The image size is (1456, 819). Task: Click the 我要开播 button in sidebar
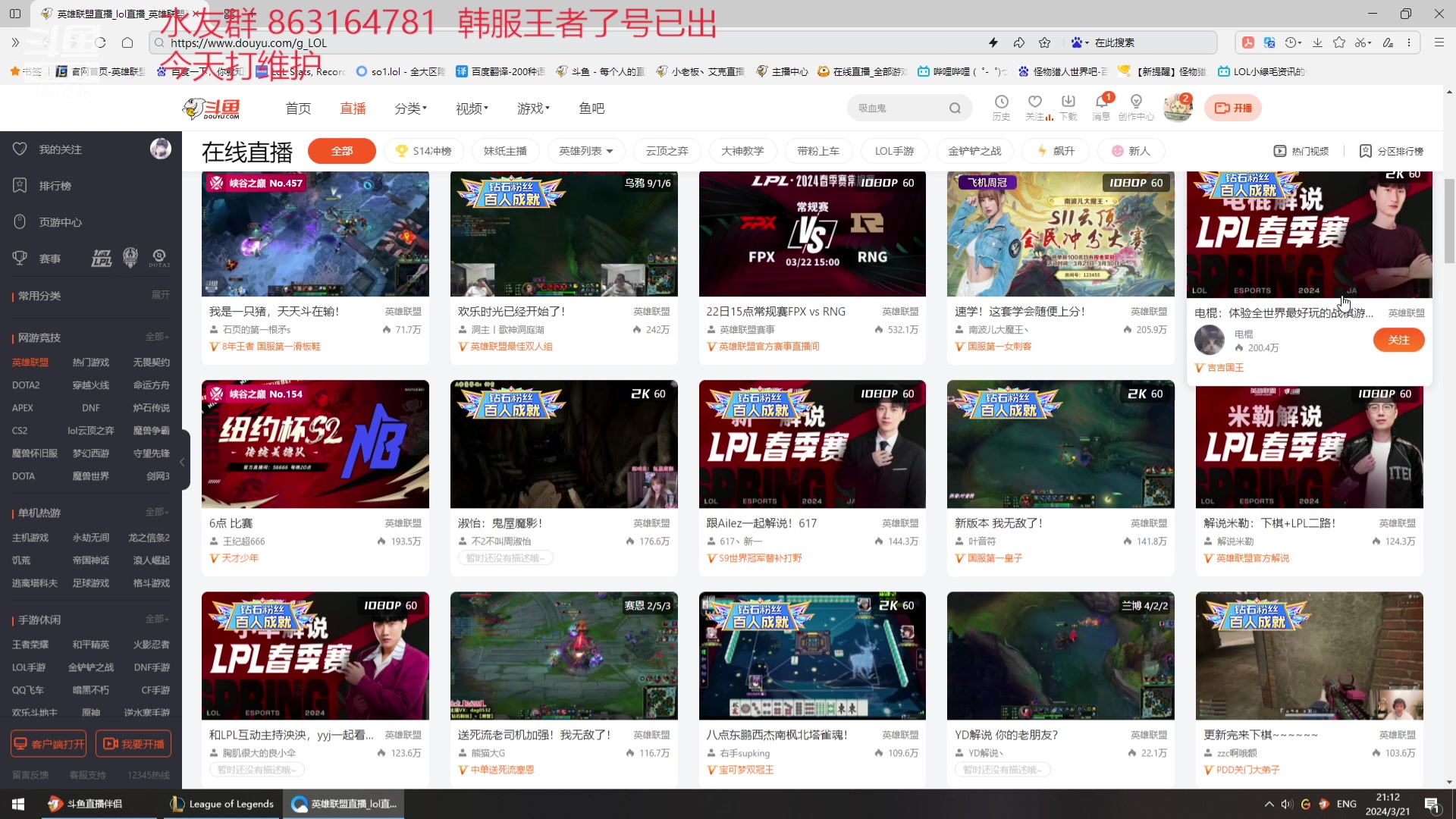(133, 744)
